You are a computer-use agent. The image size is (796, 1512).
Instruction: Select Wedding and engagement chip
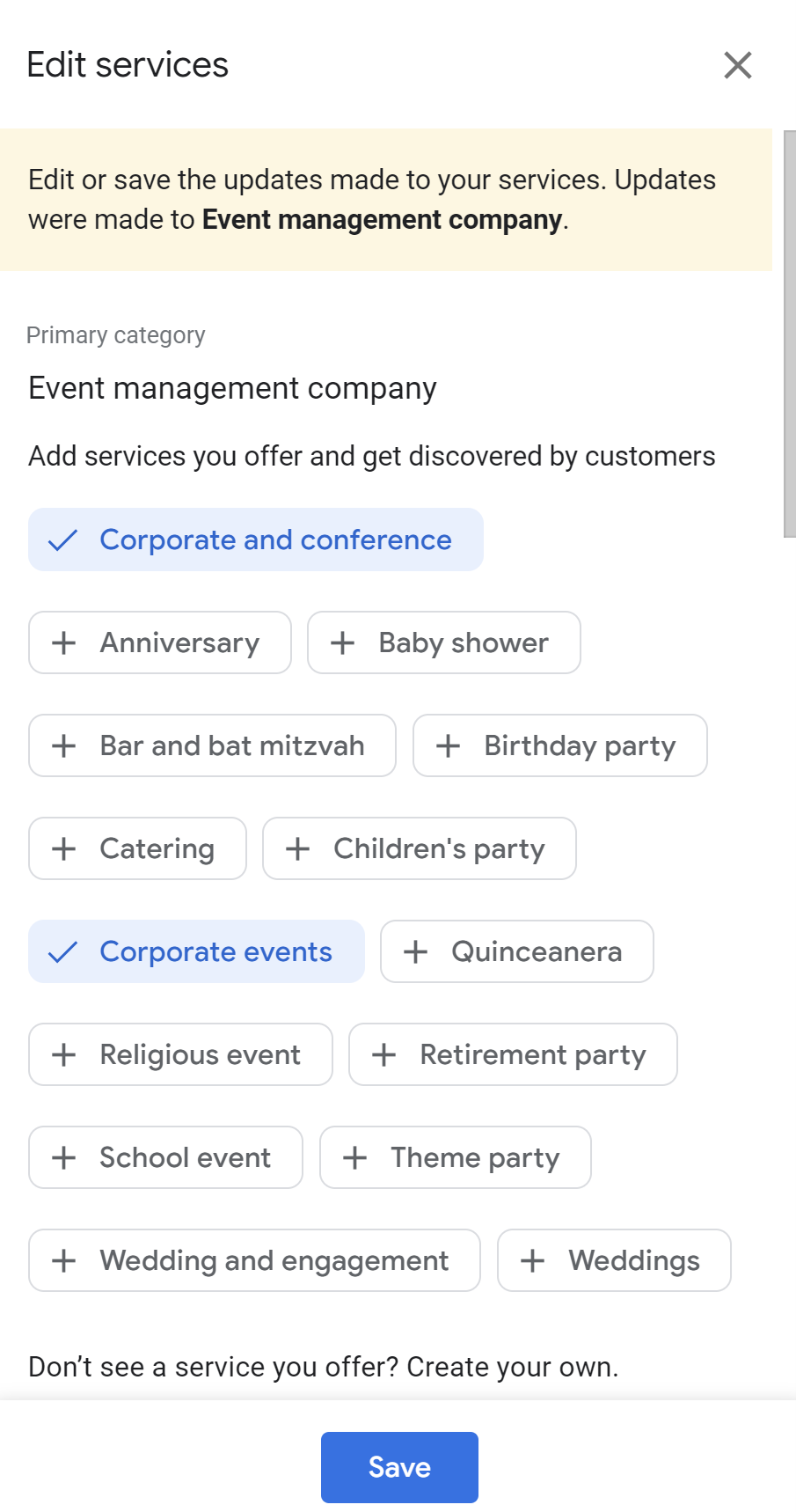click(x=254, y=1260)
